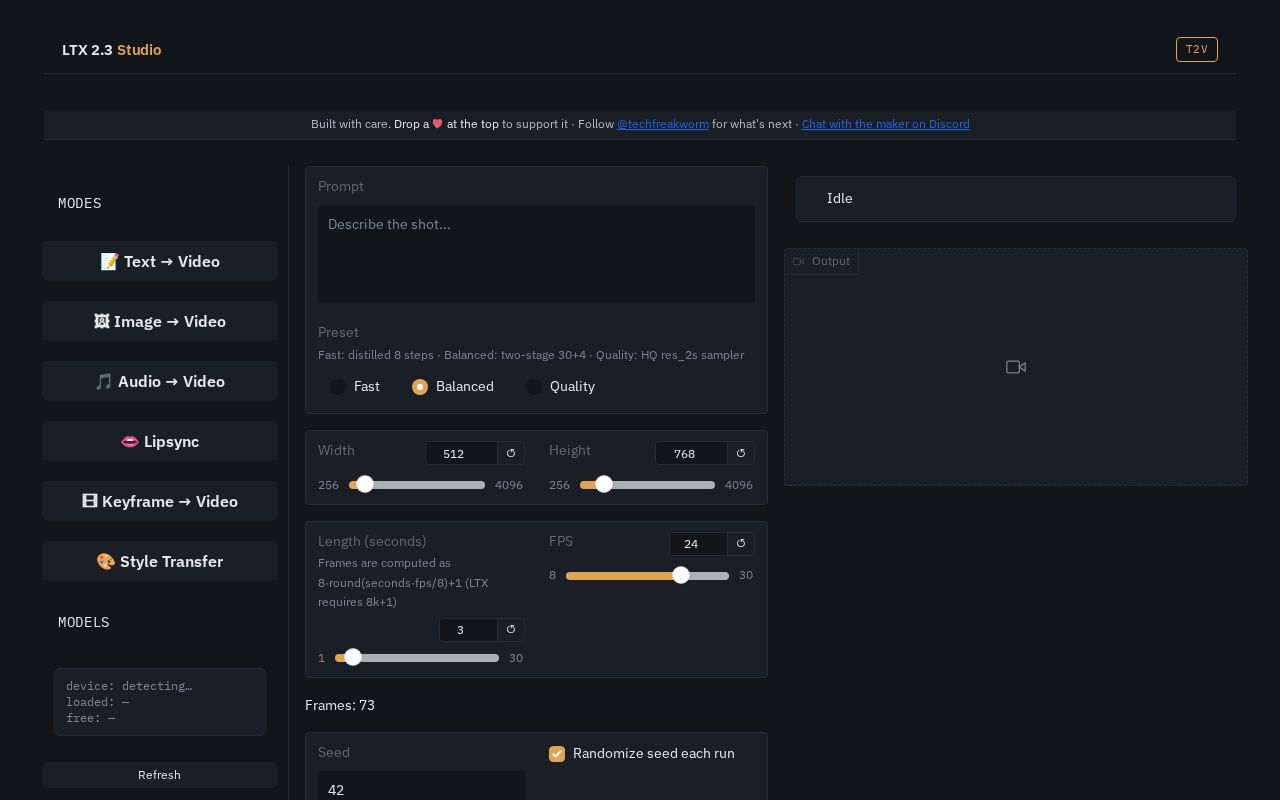Reset the Height value with its reset icon
The width and height of the screenshot is (1280, 800).
pyautogui.click(x=741, y=453)
